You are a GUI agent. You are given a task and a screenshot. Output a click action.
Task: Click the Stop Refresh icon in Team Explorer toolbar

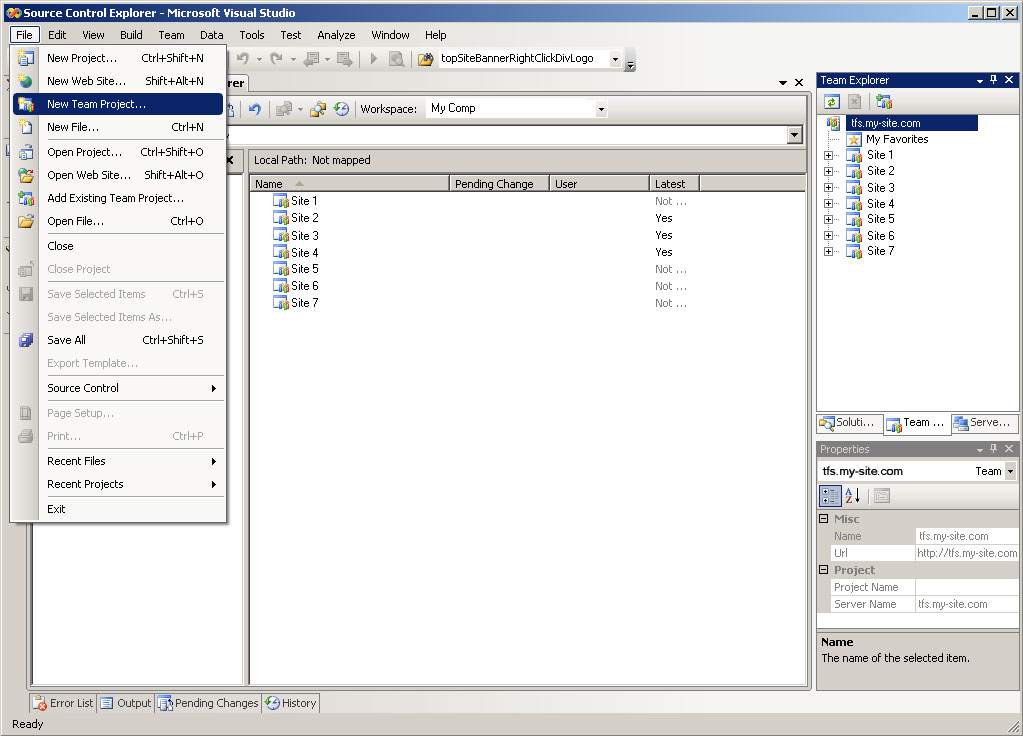(x=855, y=101)
